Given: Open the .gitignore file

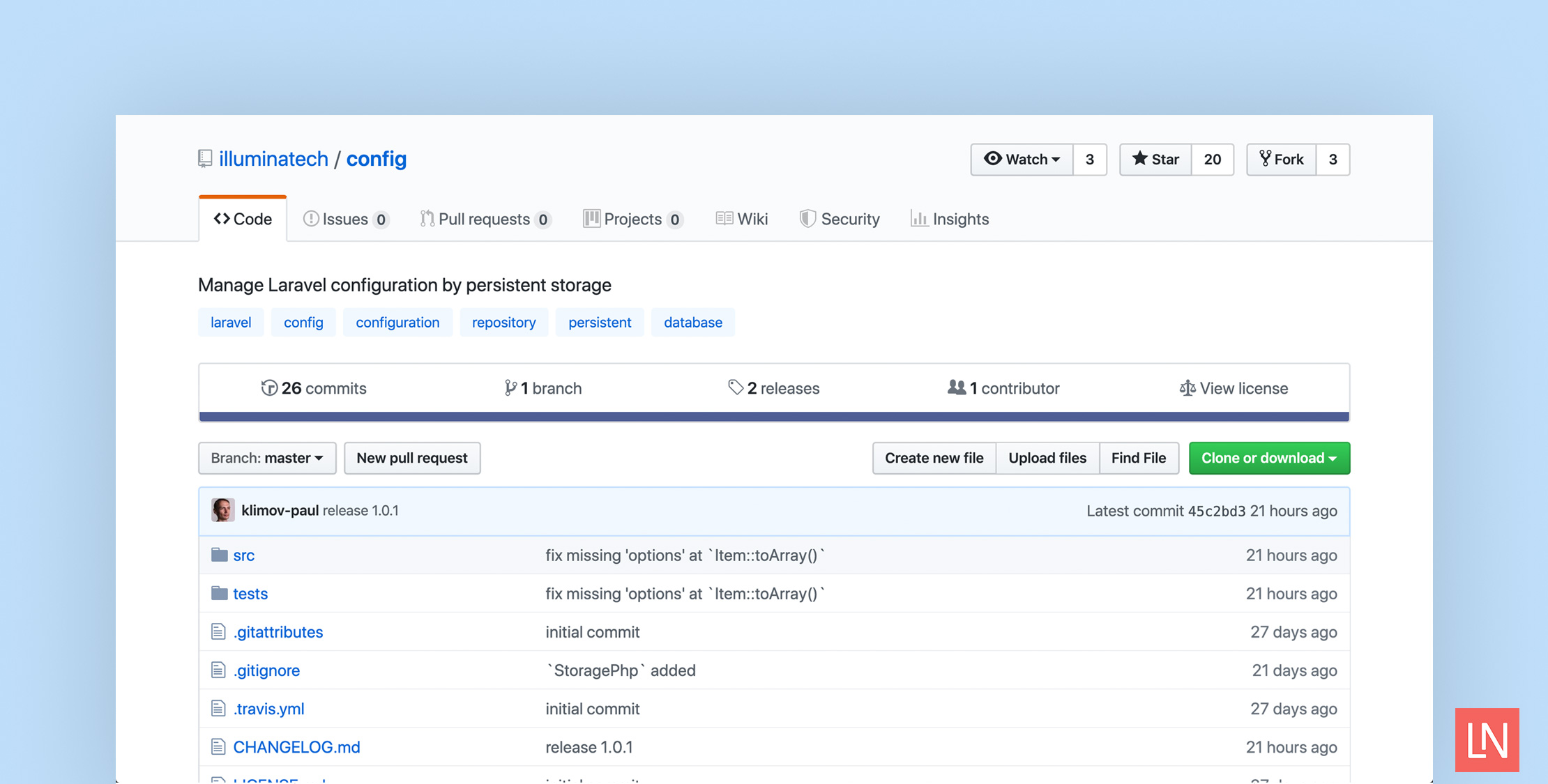Looking at the screenshot, I should (x=266, y=670).
